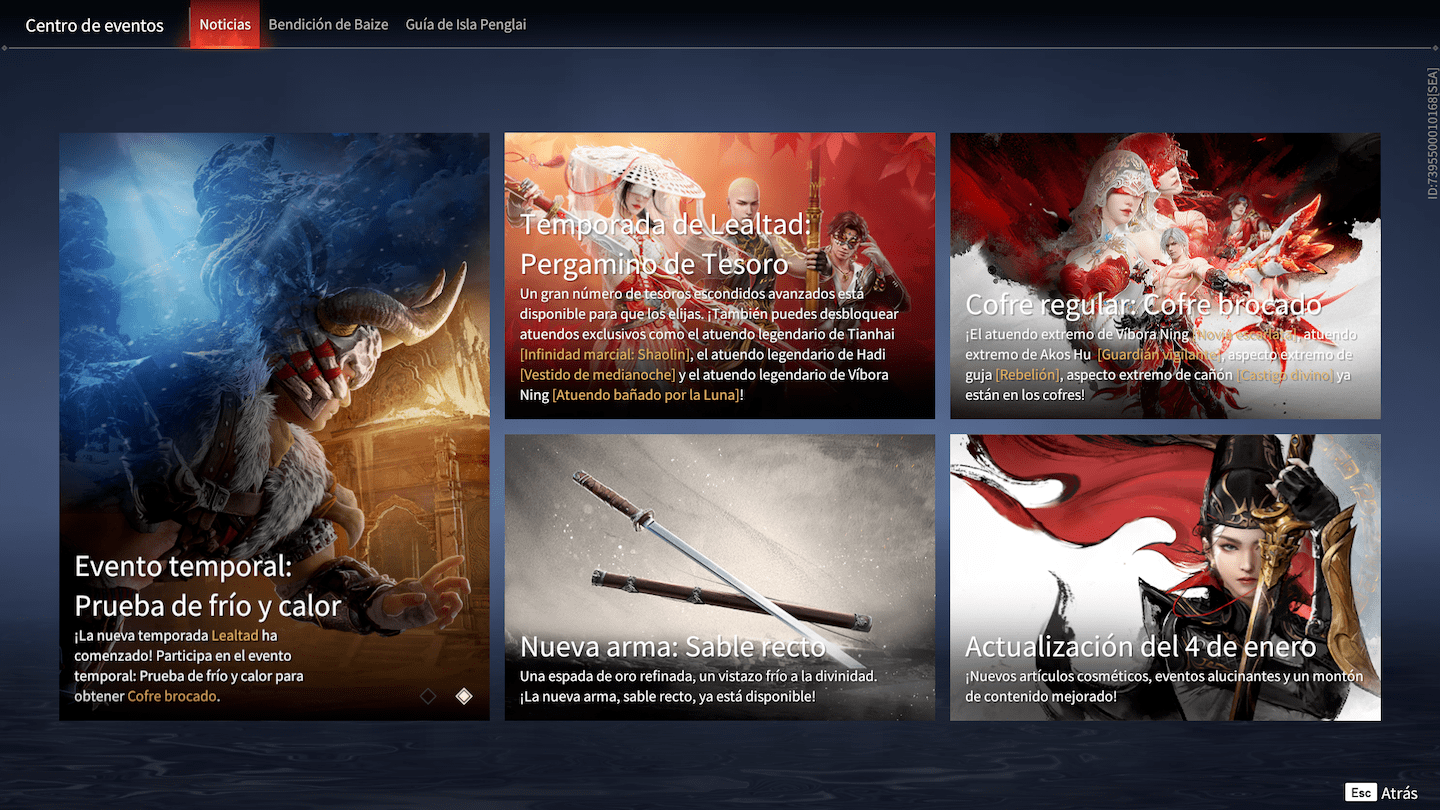Click the [Guardián vigilante] link
This screenshot has height=810, width=1440.
(1160, 355)
